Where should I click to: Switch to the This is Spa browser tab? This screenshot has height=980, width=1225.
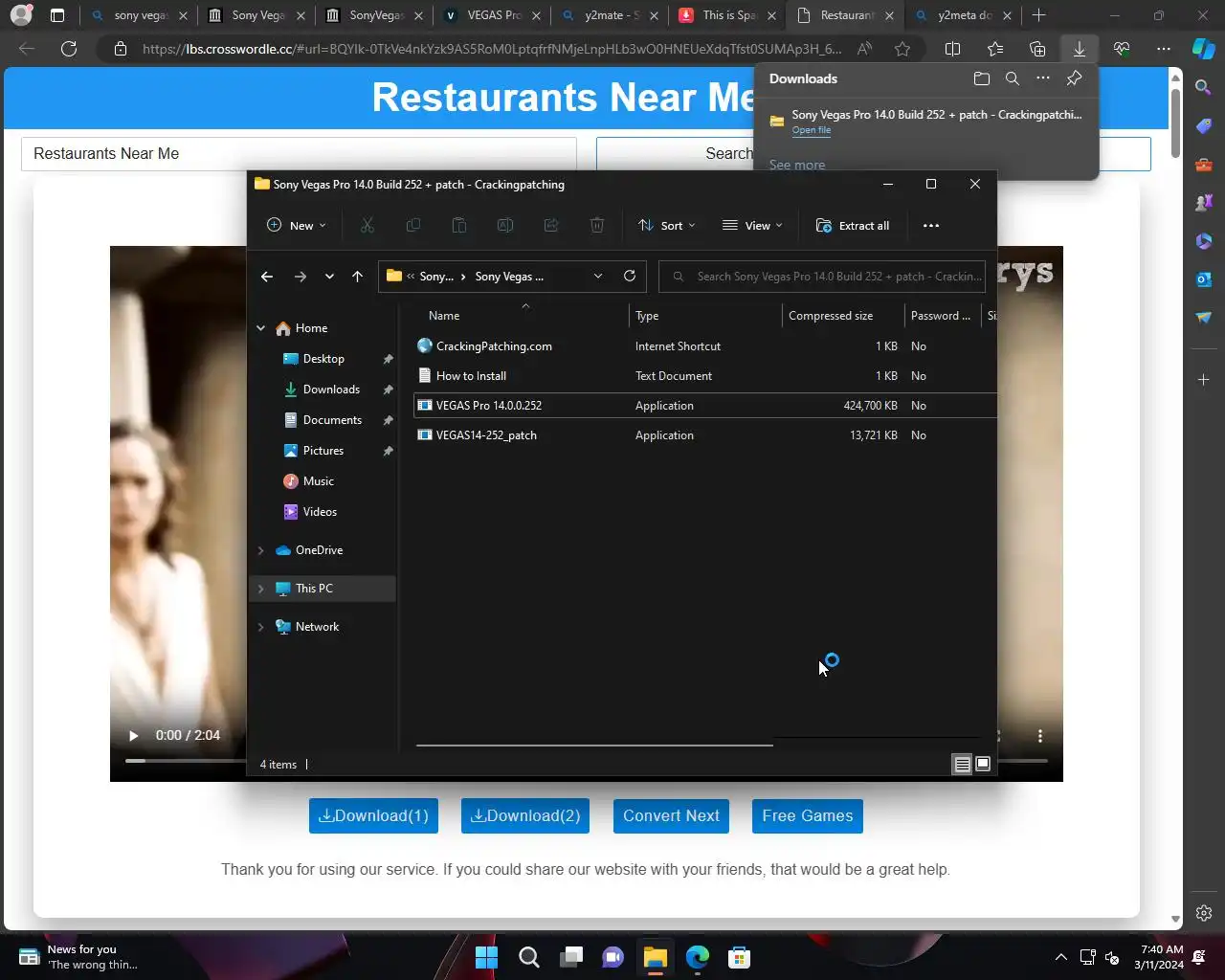point(727,15)
